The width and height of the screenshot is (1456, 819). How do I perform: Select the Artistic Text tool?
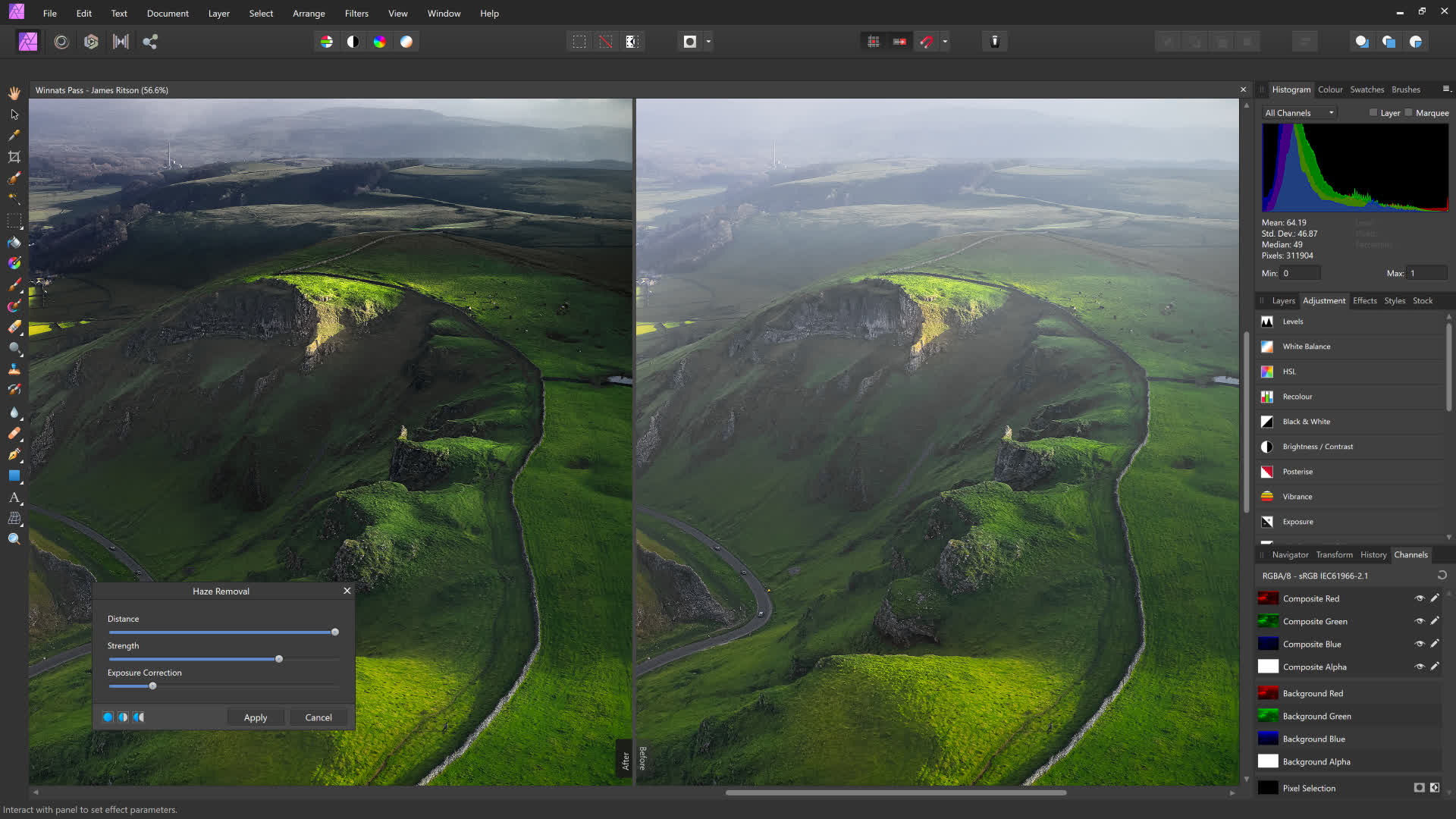(14, 497)
